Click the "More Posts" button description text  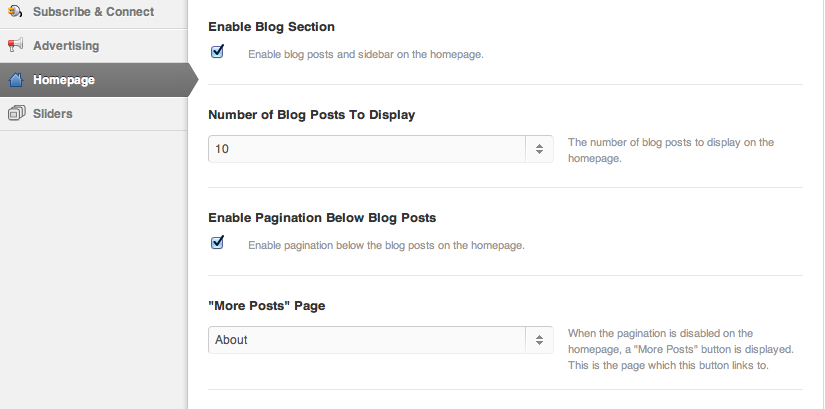click(680, 349)
